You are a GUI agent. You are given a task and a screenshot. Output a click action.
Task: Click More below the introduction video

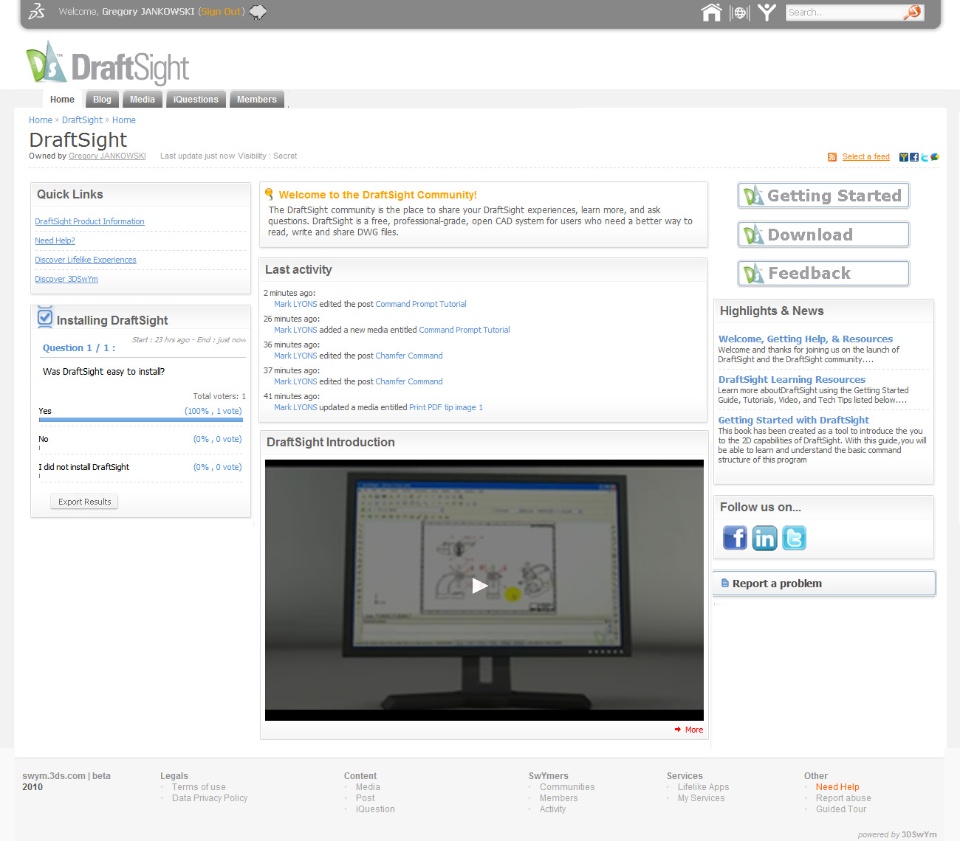(x=694, y=730)
